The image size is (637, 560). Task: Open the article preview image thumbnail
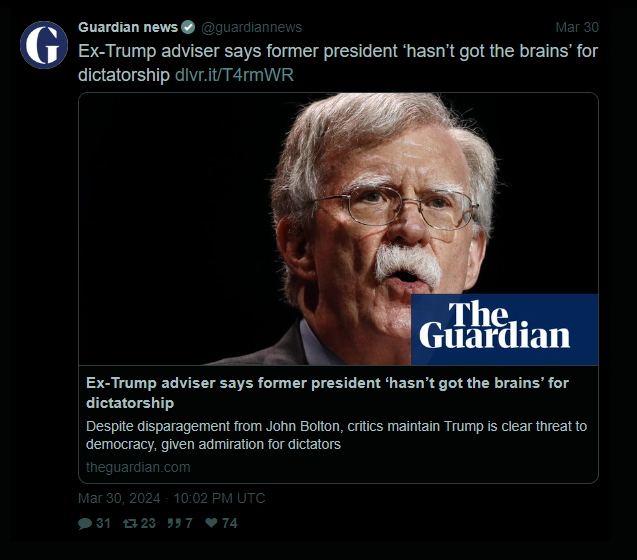click(338, 229)
